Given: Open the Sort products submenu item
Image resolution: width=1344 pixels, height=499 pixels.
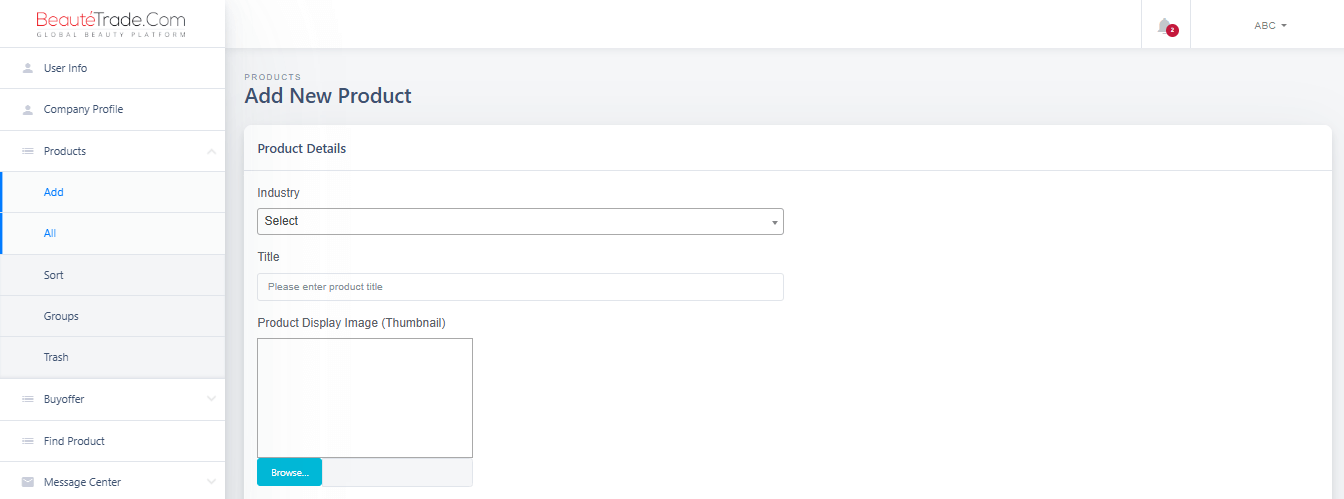Looking at the screenshot, I should click(54, 275).
